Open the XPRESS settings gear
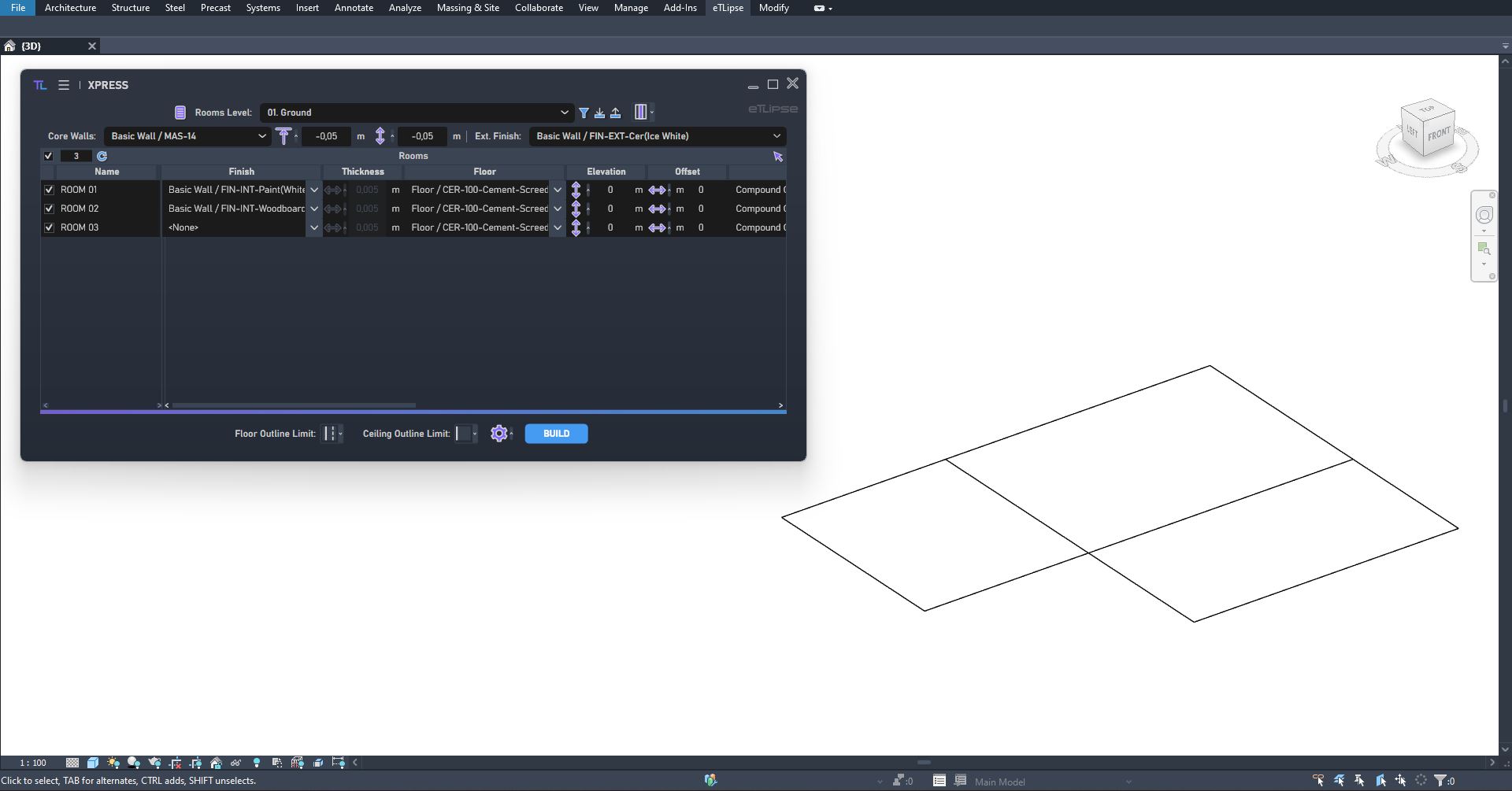The width and height of the screenshot is (1512, 791). (x=498, y=434)
